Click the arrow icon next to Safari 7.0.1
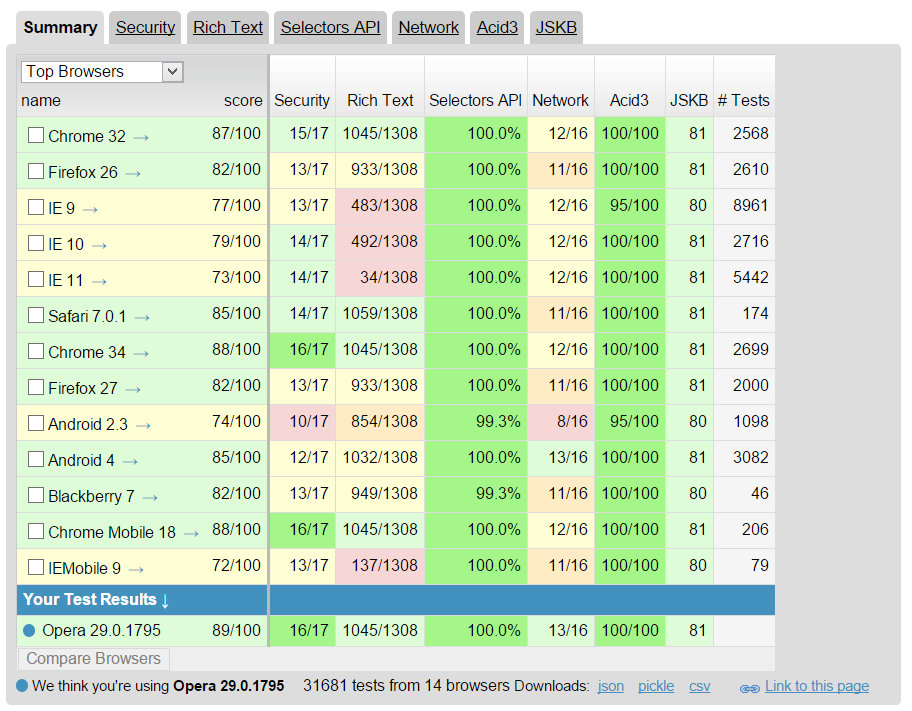The image size is (912, 711). click(142, 318)
